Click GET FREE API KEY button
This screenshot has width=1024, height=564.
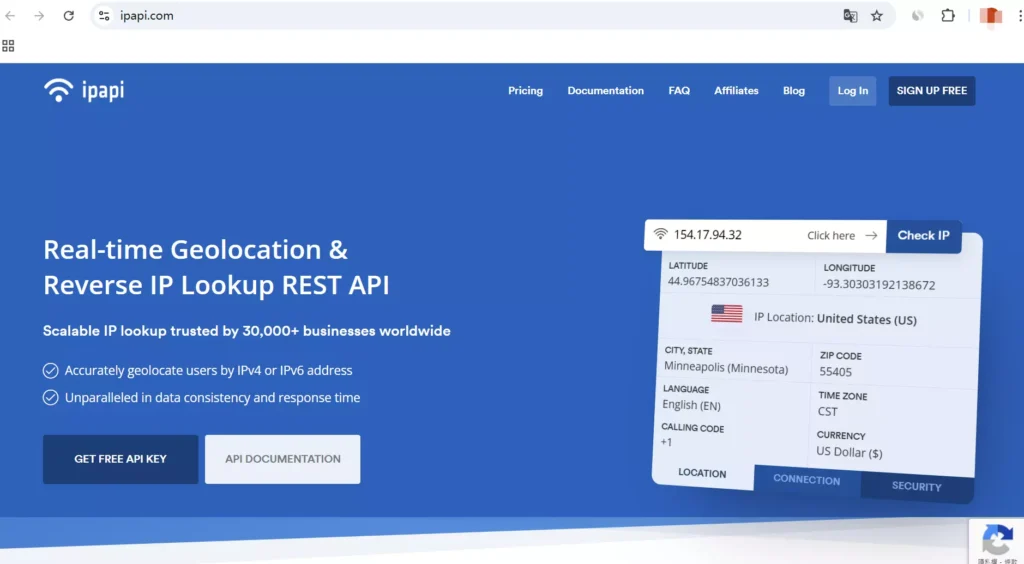tap(120, 459)
